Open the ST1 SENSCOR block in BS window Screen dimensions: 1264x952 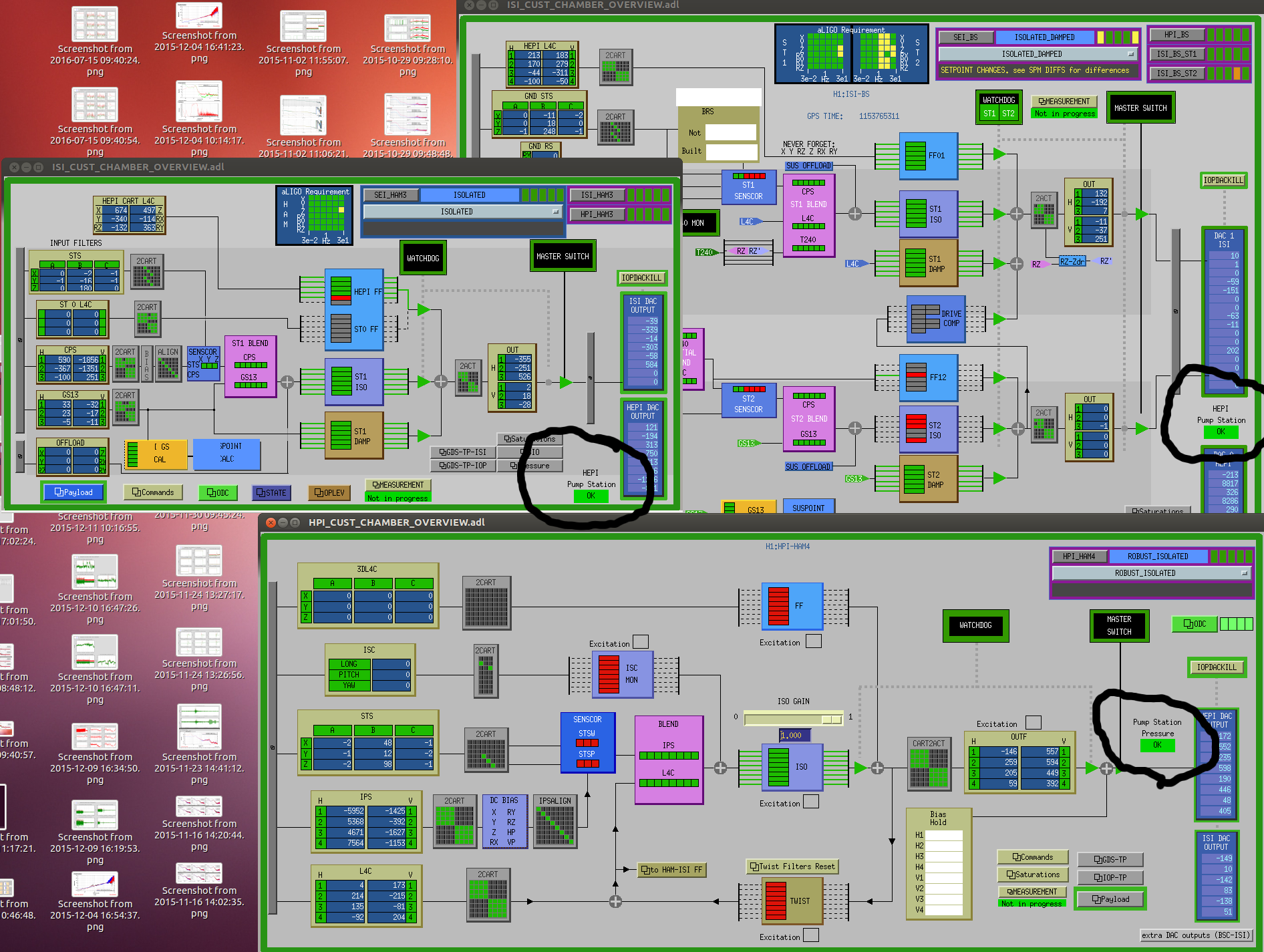tap(748, 188)
